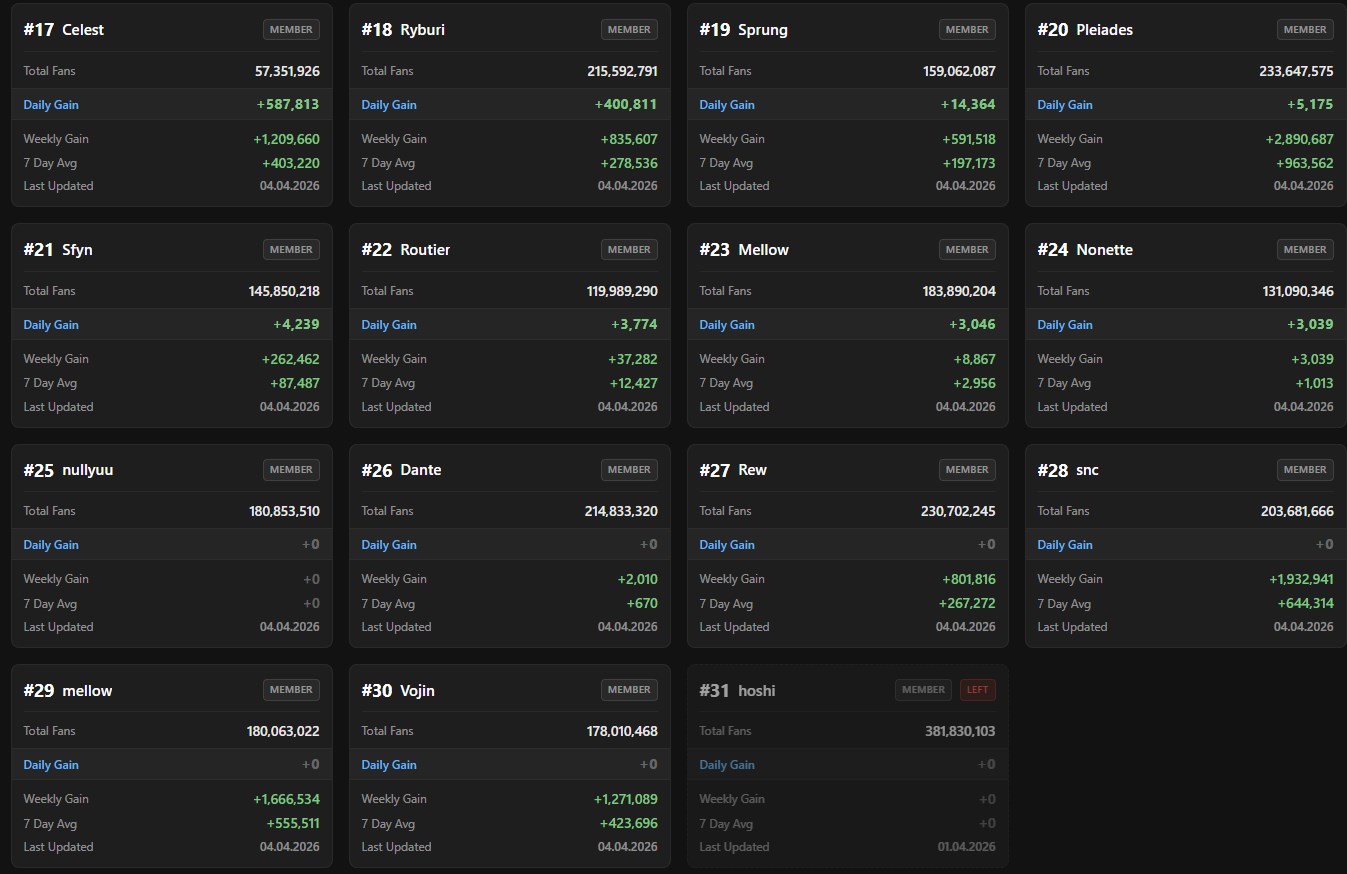Select the Daily Gain label on Dante's card

[389, 545]
